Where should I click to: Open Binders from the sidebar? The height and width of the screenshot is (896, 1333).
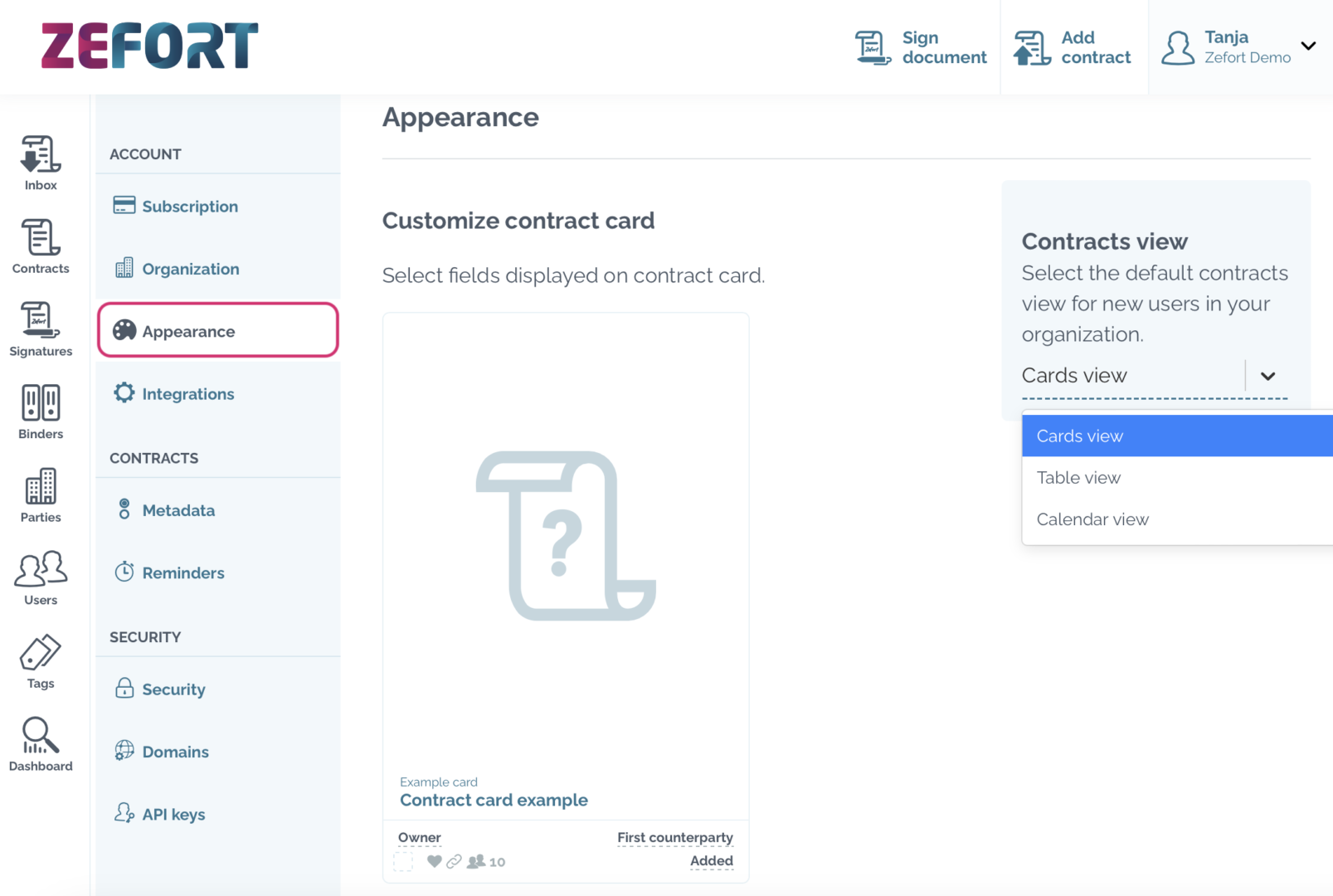pyautogui.click(x=39, y=411)
